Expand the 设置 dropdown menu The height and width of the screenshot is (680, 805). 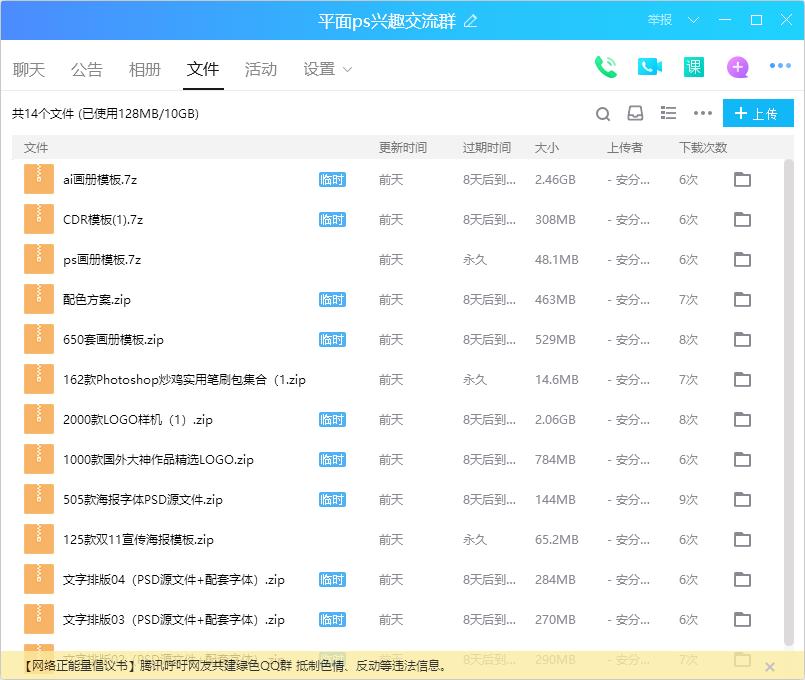326,69
